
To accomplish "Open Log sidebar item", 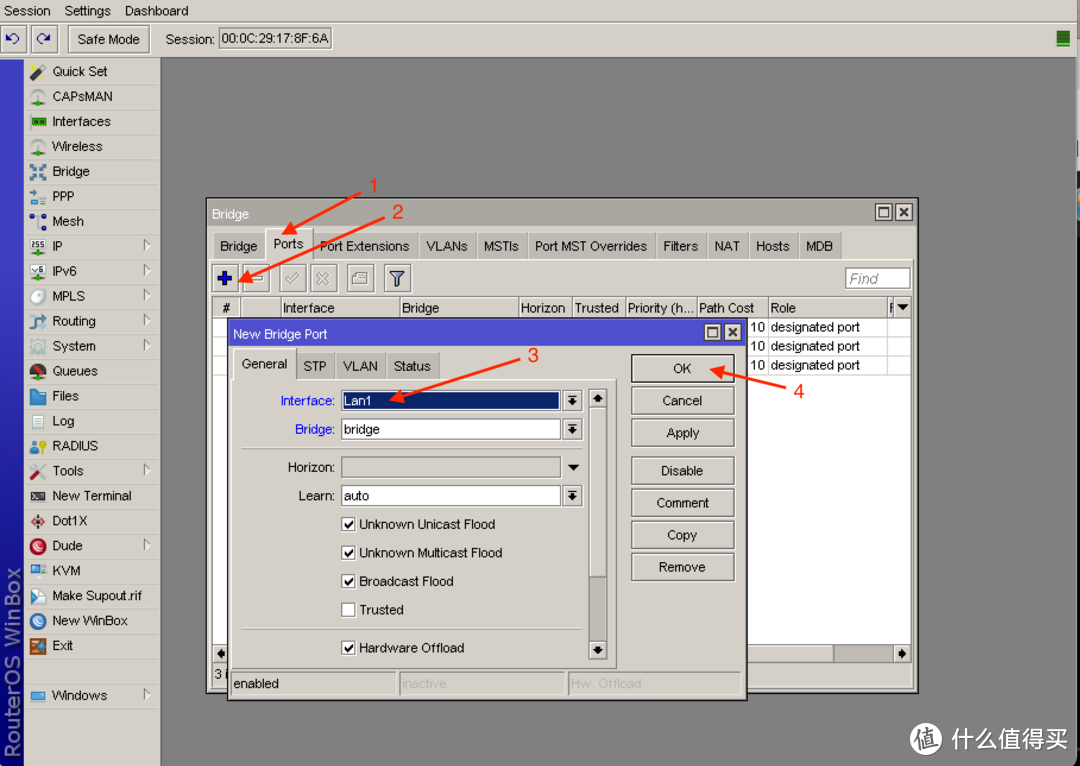I will [93, 421].
